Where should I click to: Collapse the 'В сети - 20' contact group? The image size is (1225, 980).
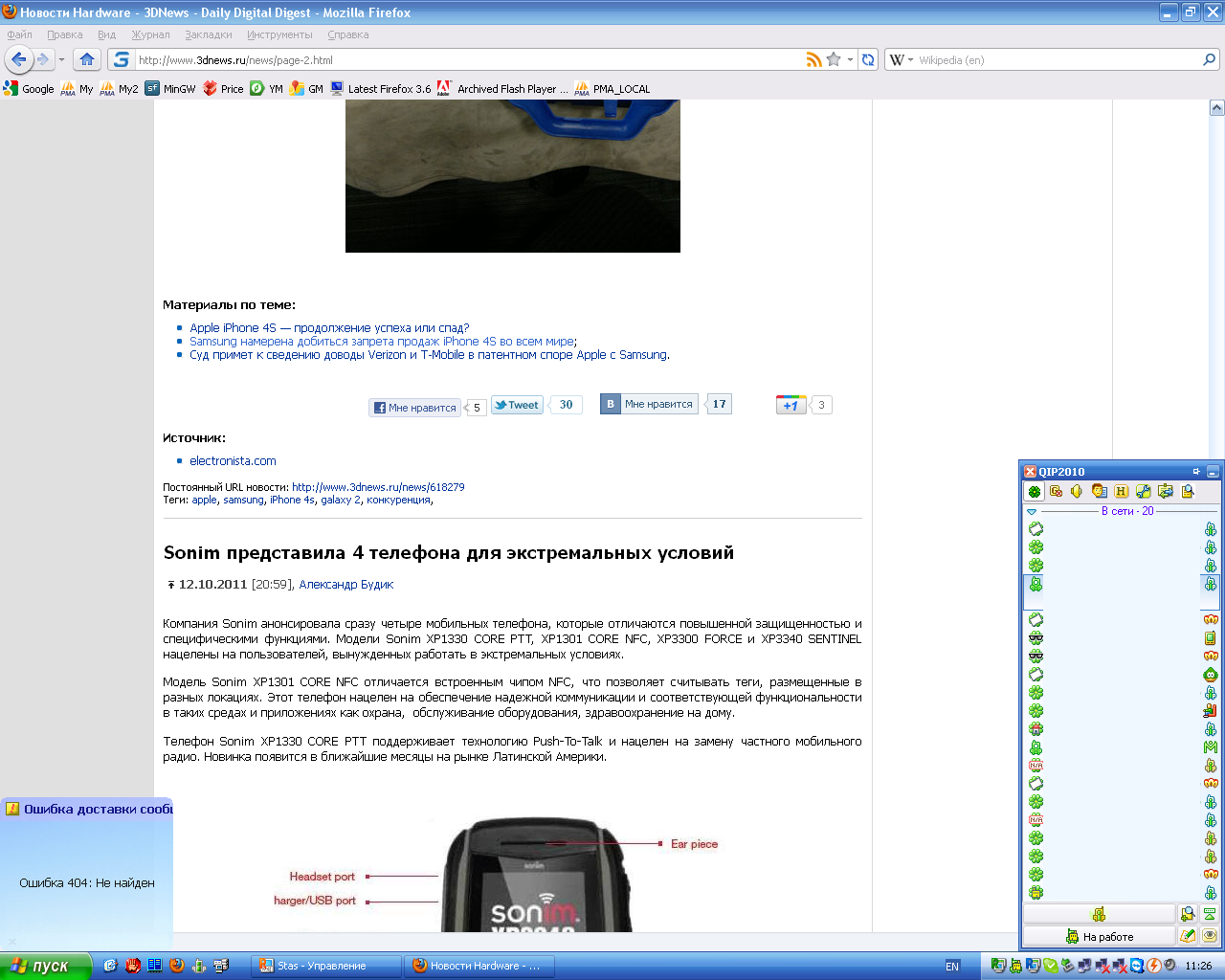(1032, 511)
